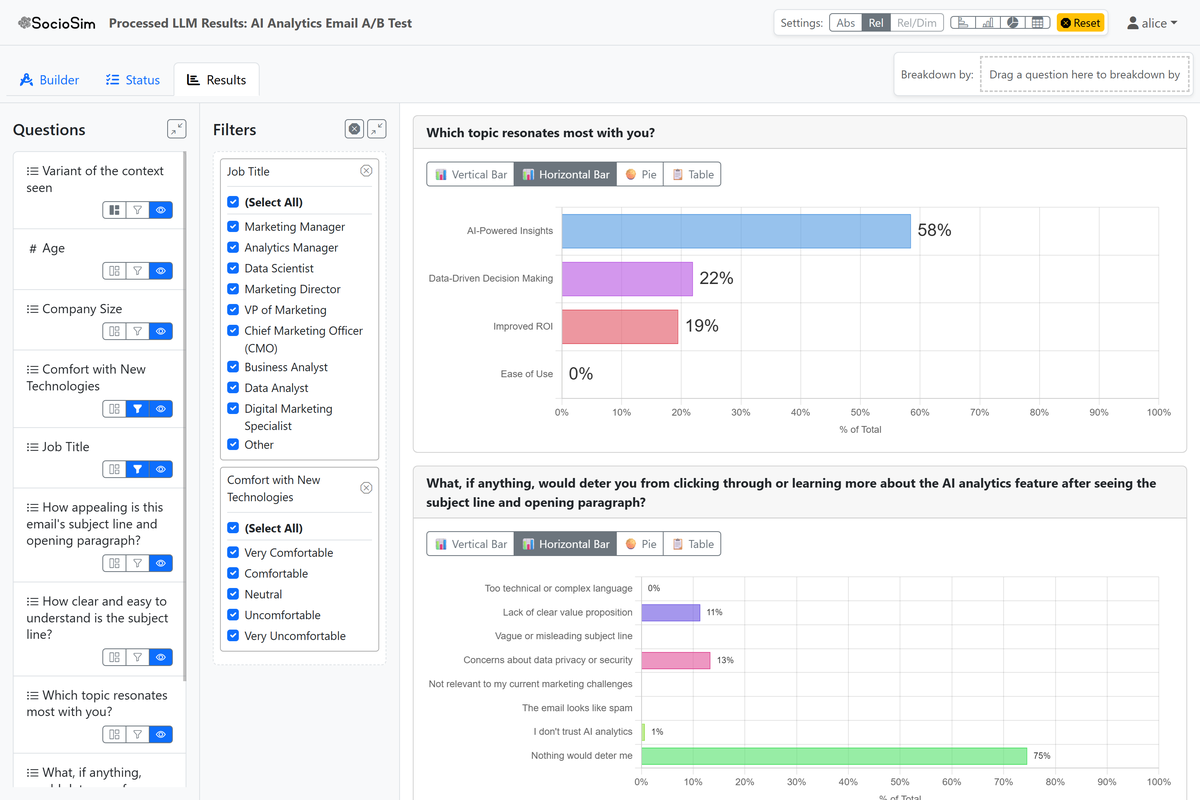Image resolution: width=1200 pixels, height=800 pixels.
Task: Click breakdown icon for Age question
Action: click(x=114, y=270)
